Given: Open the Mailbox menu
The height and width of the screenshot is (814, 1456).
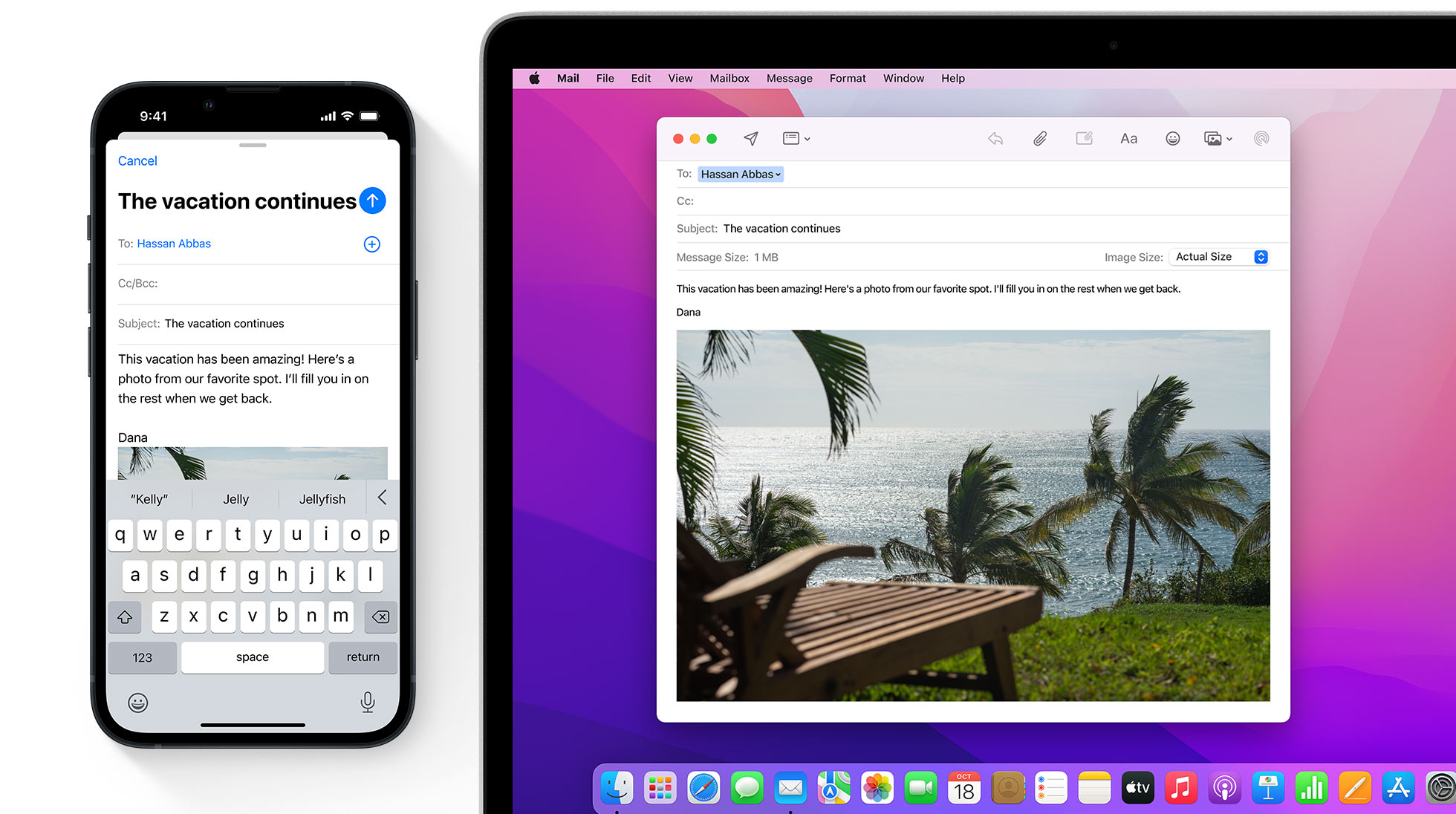Looking at the screenshot, I should click(729, 78).
